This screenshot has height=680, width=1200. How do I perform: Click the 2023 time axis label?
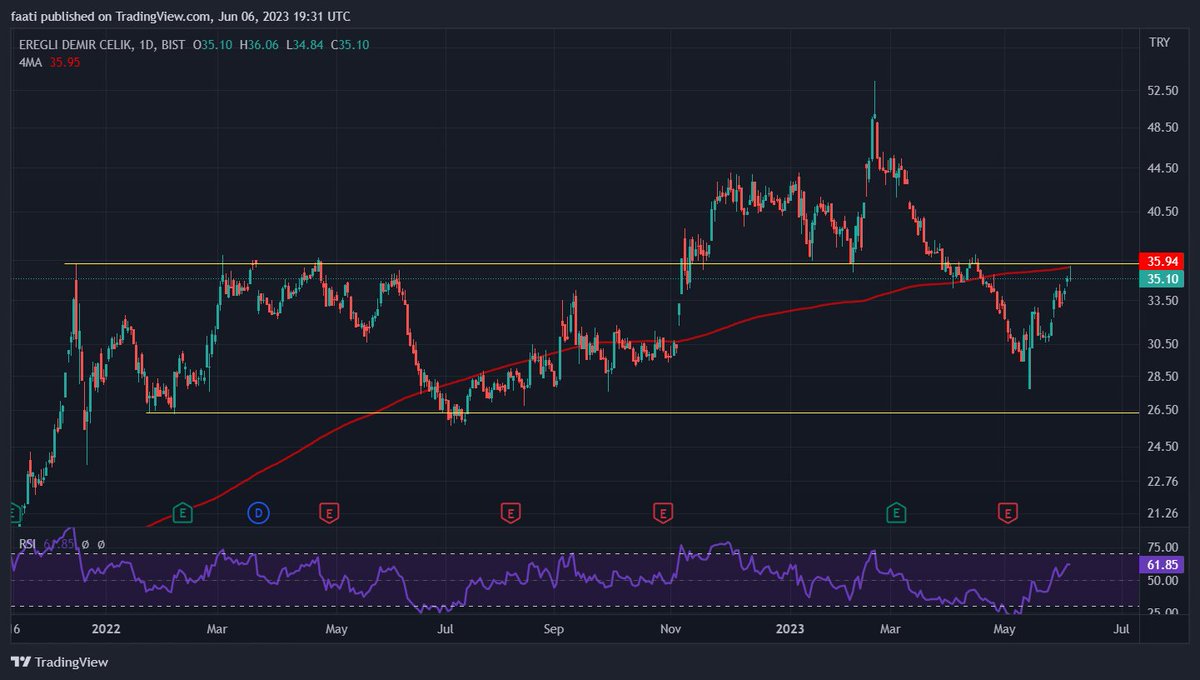[790, 630]
